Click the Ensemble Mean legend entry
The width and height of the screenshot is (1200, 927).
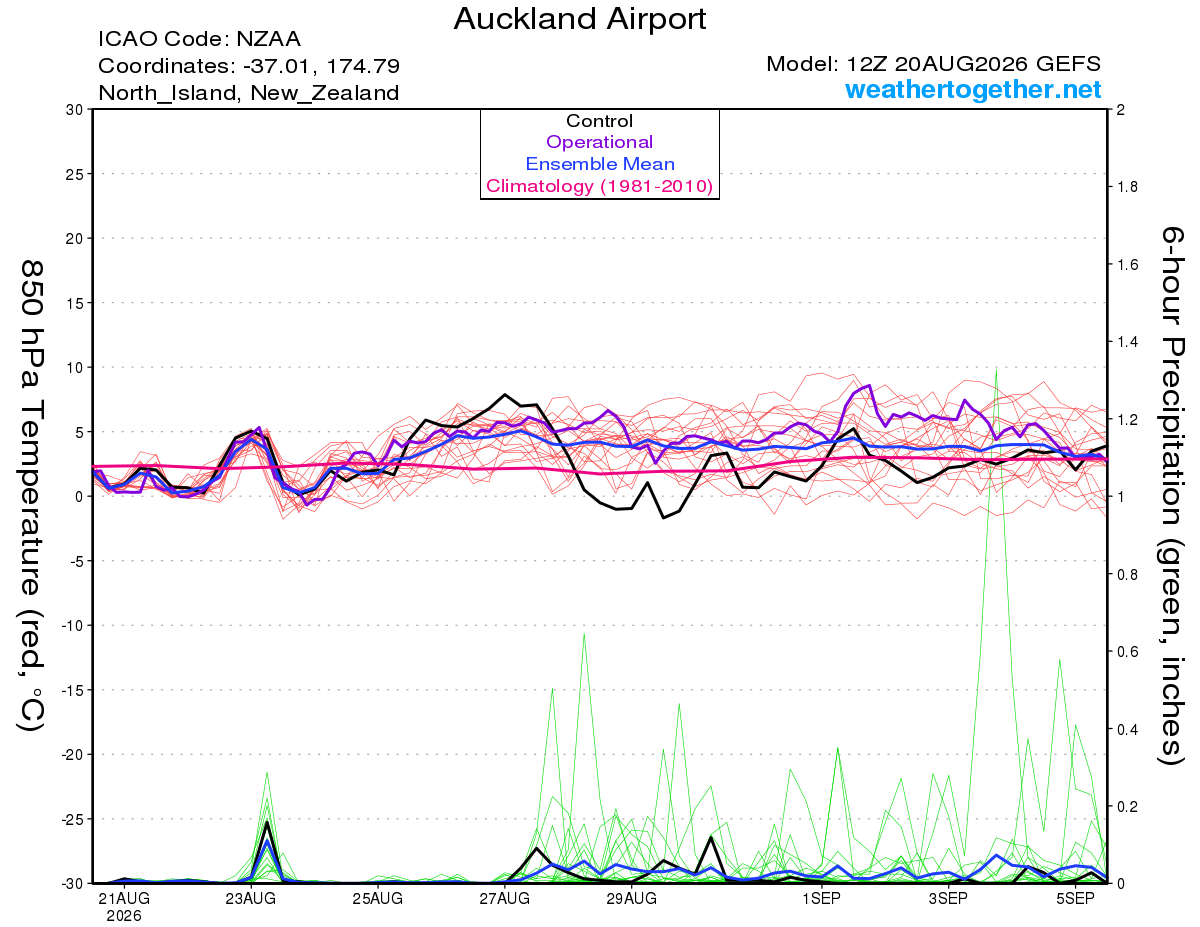599,164
